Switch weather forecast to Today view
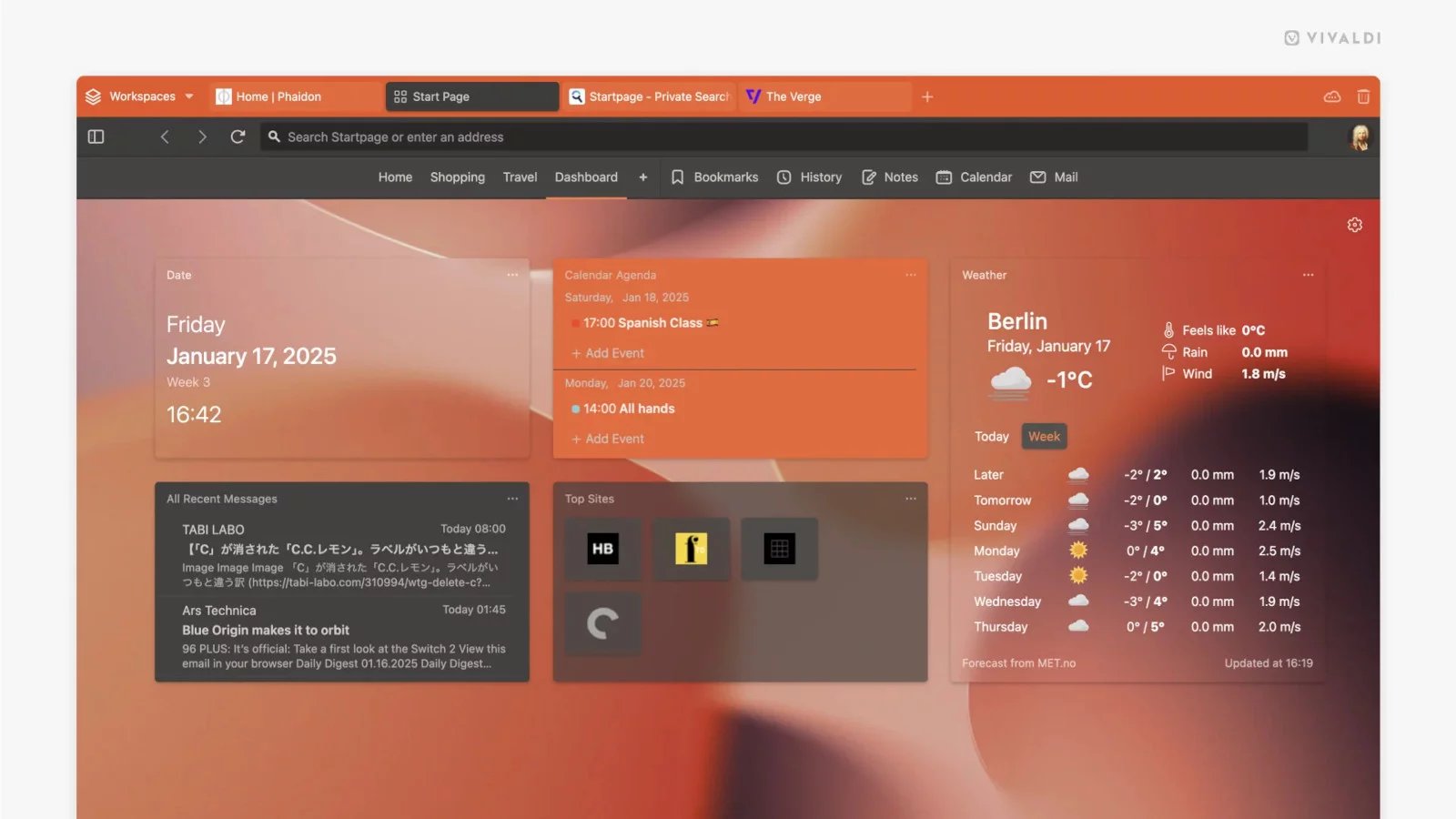The width and height of the screenshot is (1456, 819). point(991,436)
